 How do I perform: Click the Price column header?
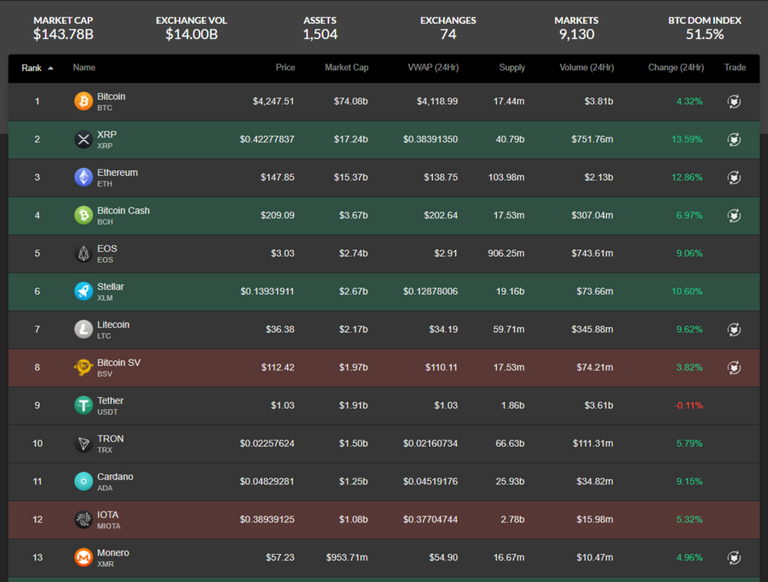(x=285, y=68)
